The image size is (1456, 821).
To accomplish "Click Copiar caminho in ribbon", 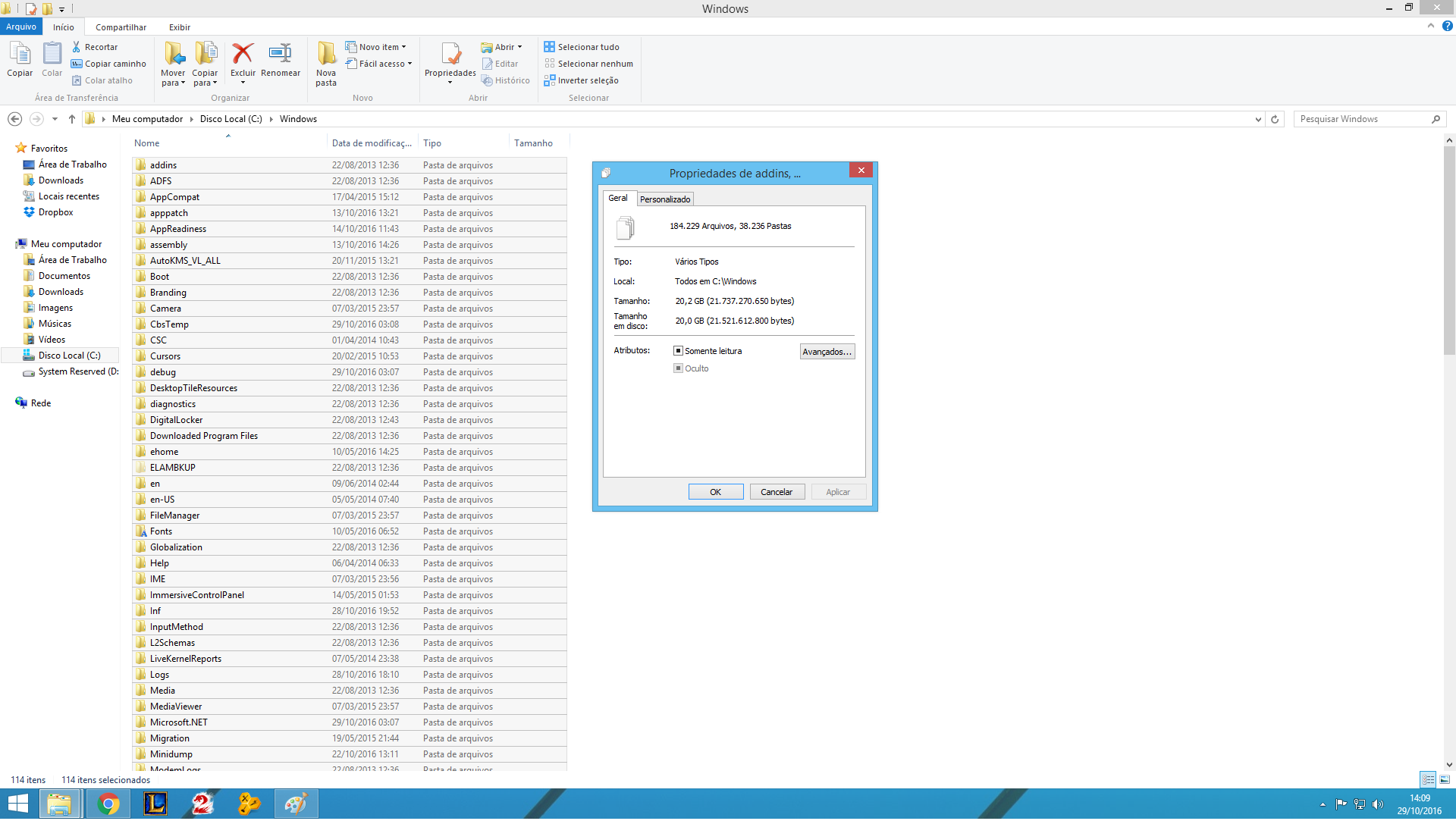I will point(108,64).
